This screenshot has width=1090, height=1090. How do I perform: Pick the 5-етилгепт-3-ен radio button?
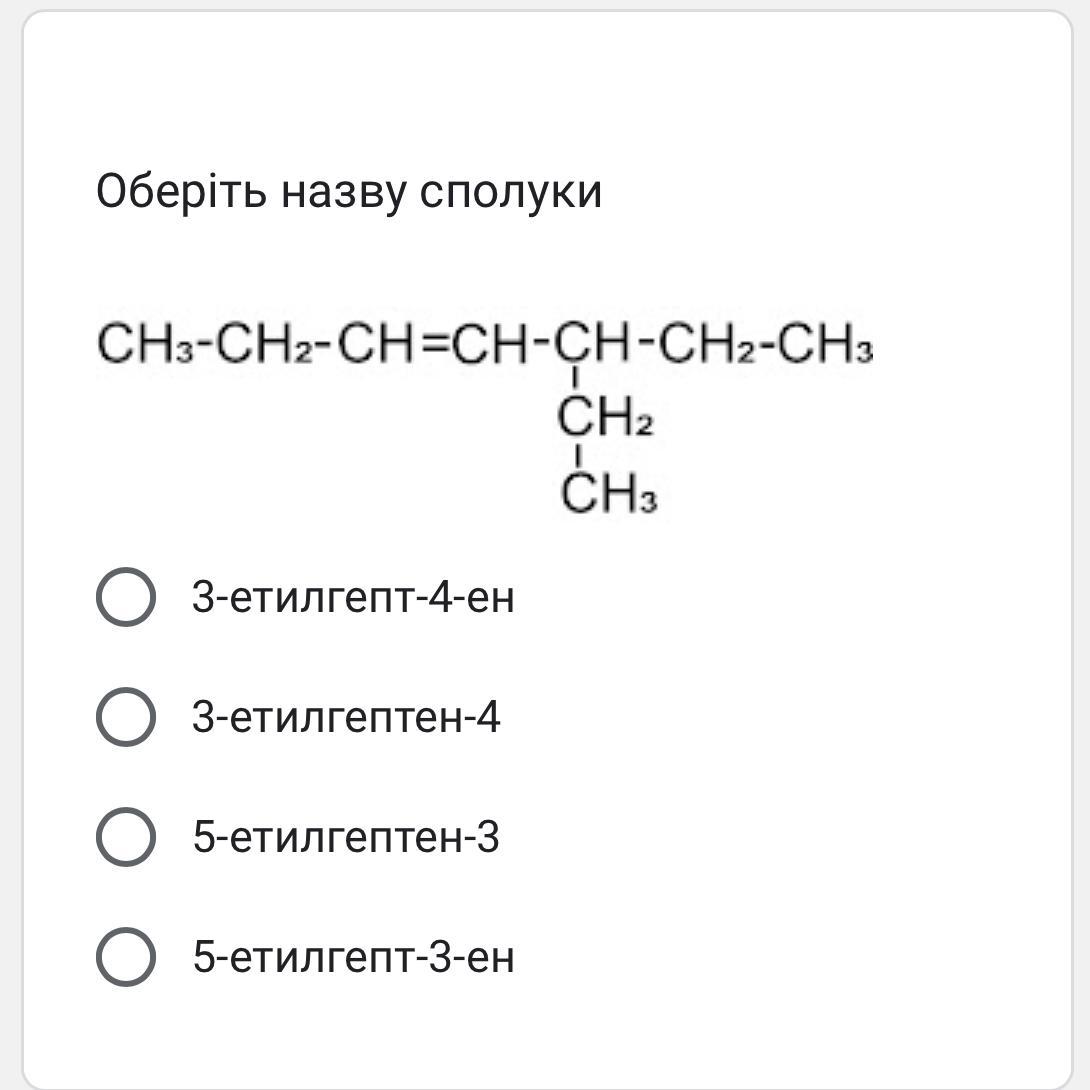(x=126, y=957)
